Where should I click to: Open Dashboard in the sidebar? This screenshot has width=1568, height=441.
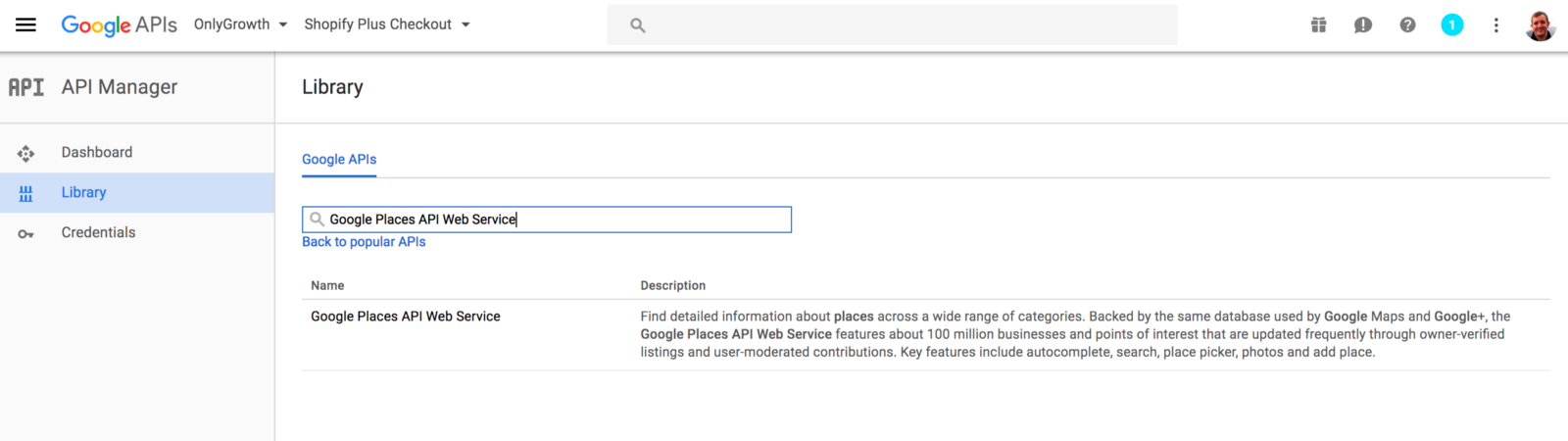[97, 152]
